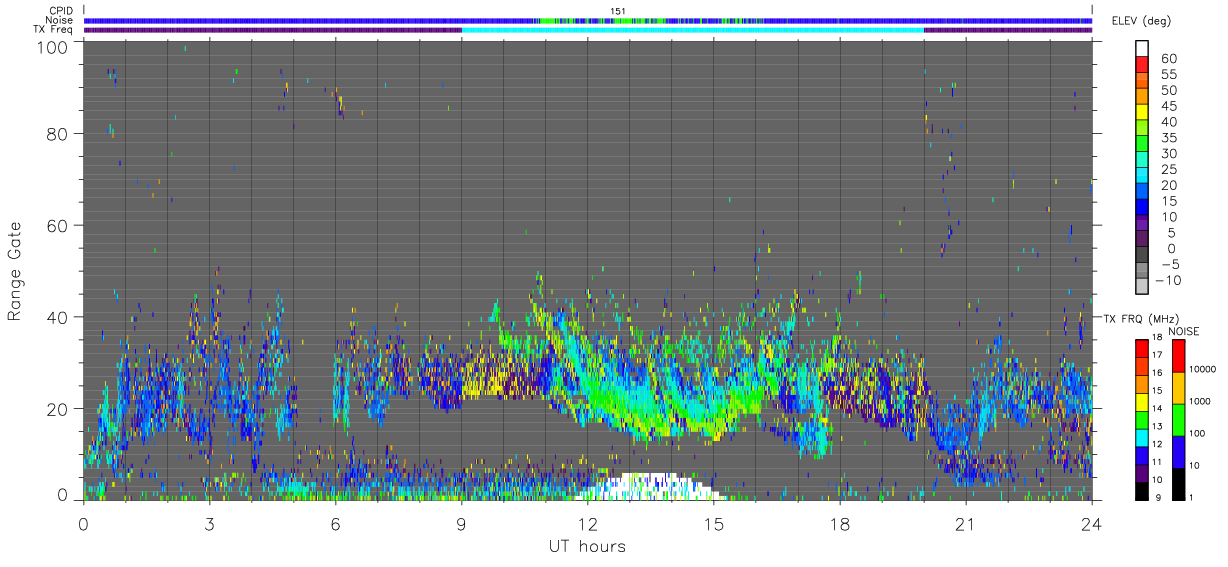
Task: Click the 12 tick on UT hours axis
Action: (x=587, y=524)
